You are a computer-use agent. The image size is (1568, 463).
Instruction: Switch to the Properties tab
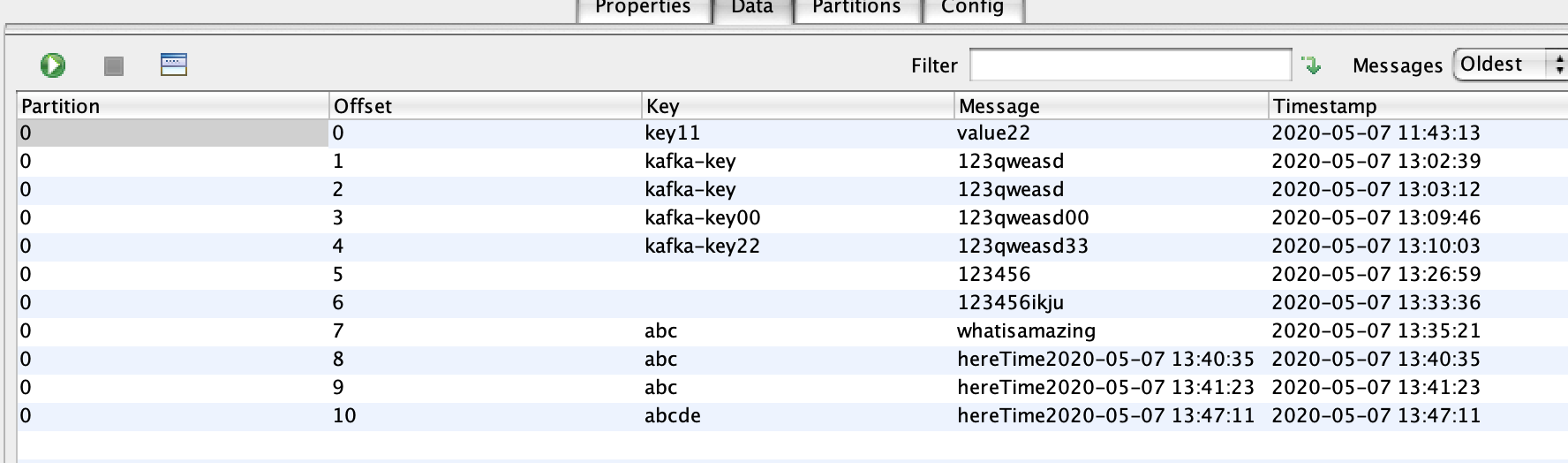642,8
